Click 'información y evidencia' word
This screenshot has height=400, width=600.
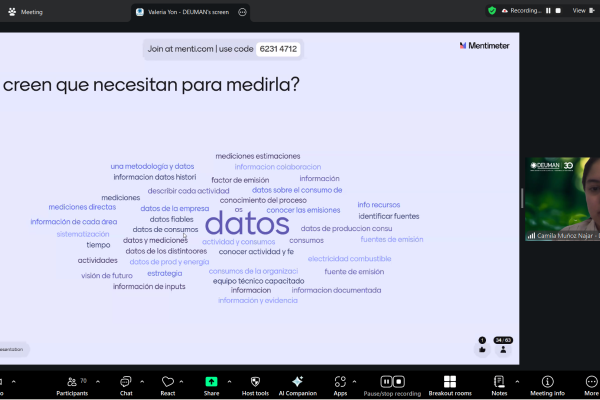(x=258, y=300)
